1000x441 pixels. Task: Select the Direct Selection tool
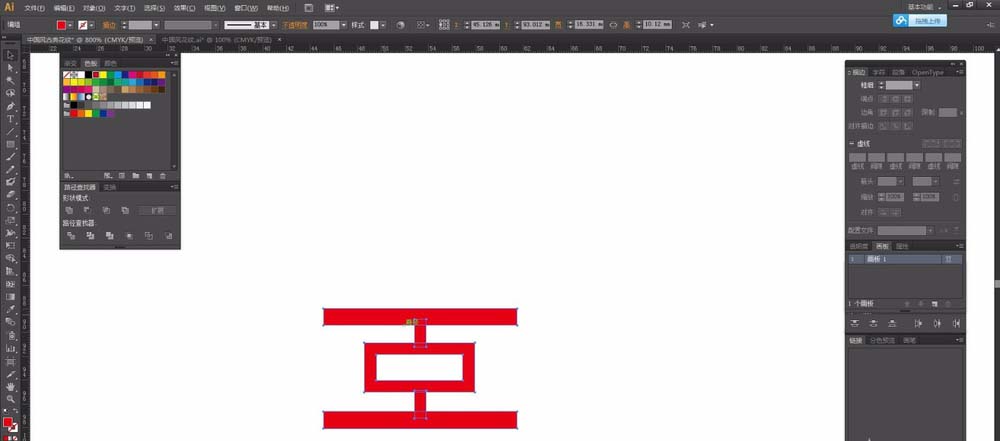click(10, 68)
